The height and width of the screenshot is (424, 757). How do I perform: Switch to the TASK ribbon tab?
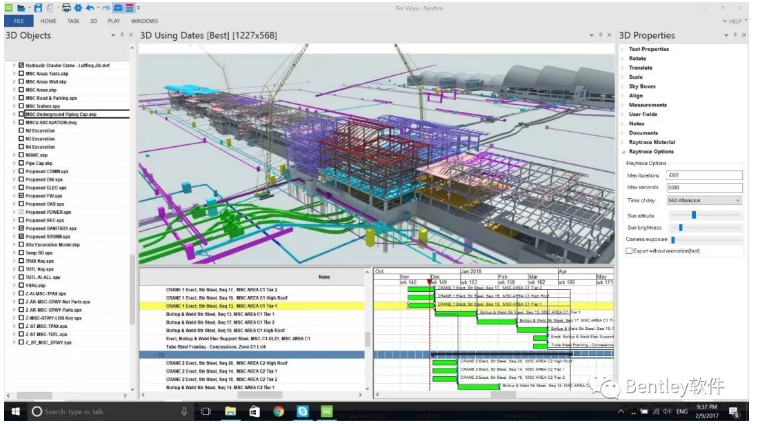[73, 21]
